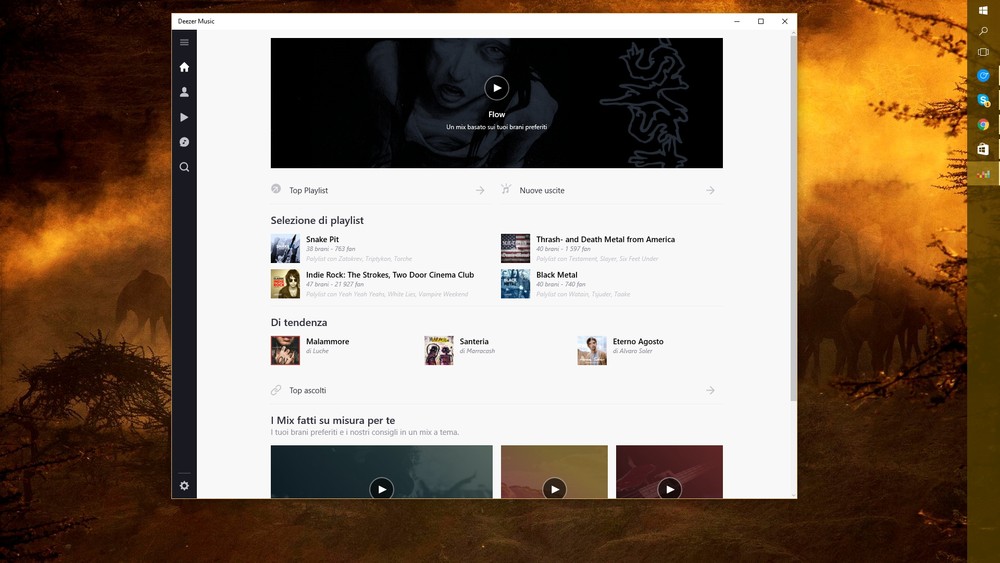Open the Windows Start menu
The width and height of the screenshot is (1000, 563).
point(983,10)
